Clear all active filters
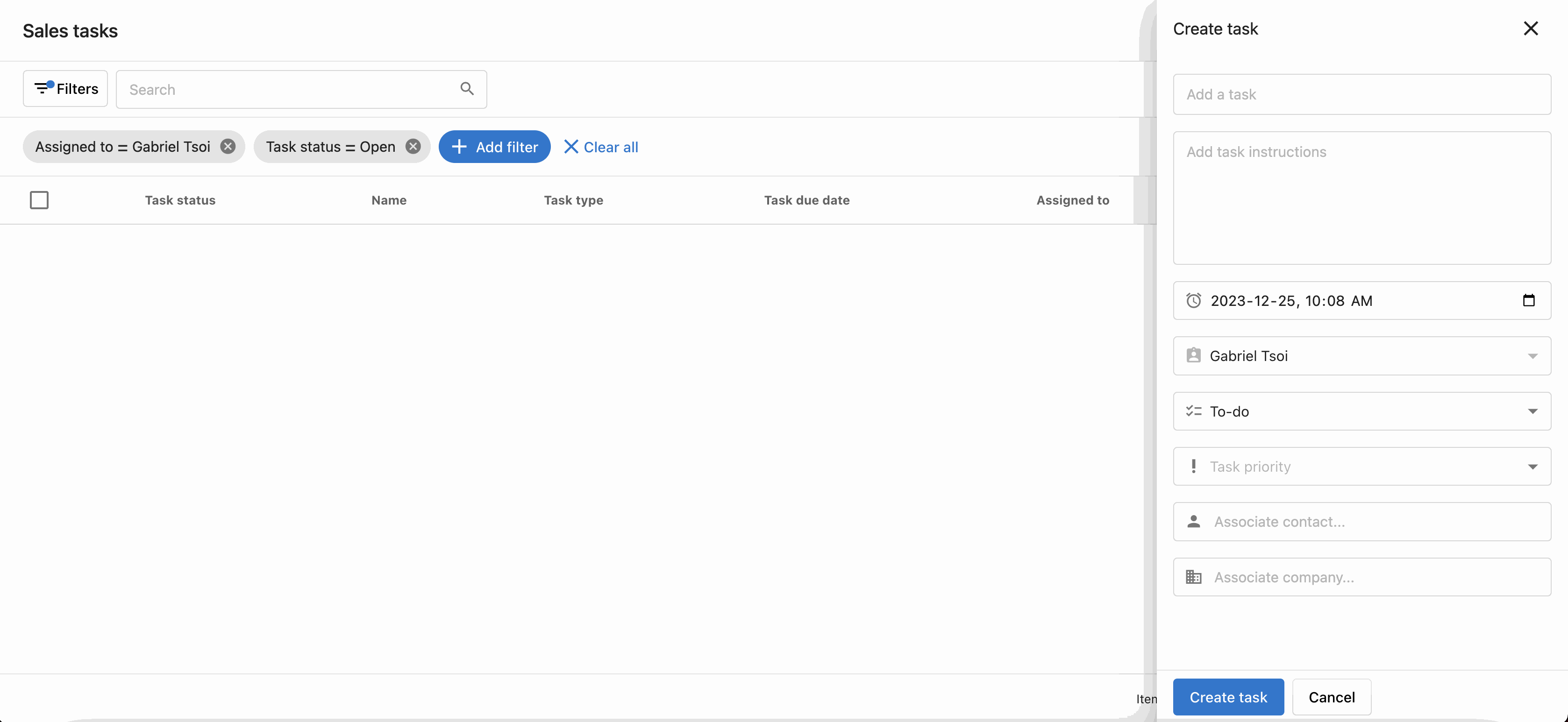The image size is (1568, 722). tap(601, 147)
